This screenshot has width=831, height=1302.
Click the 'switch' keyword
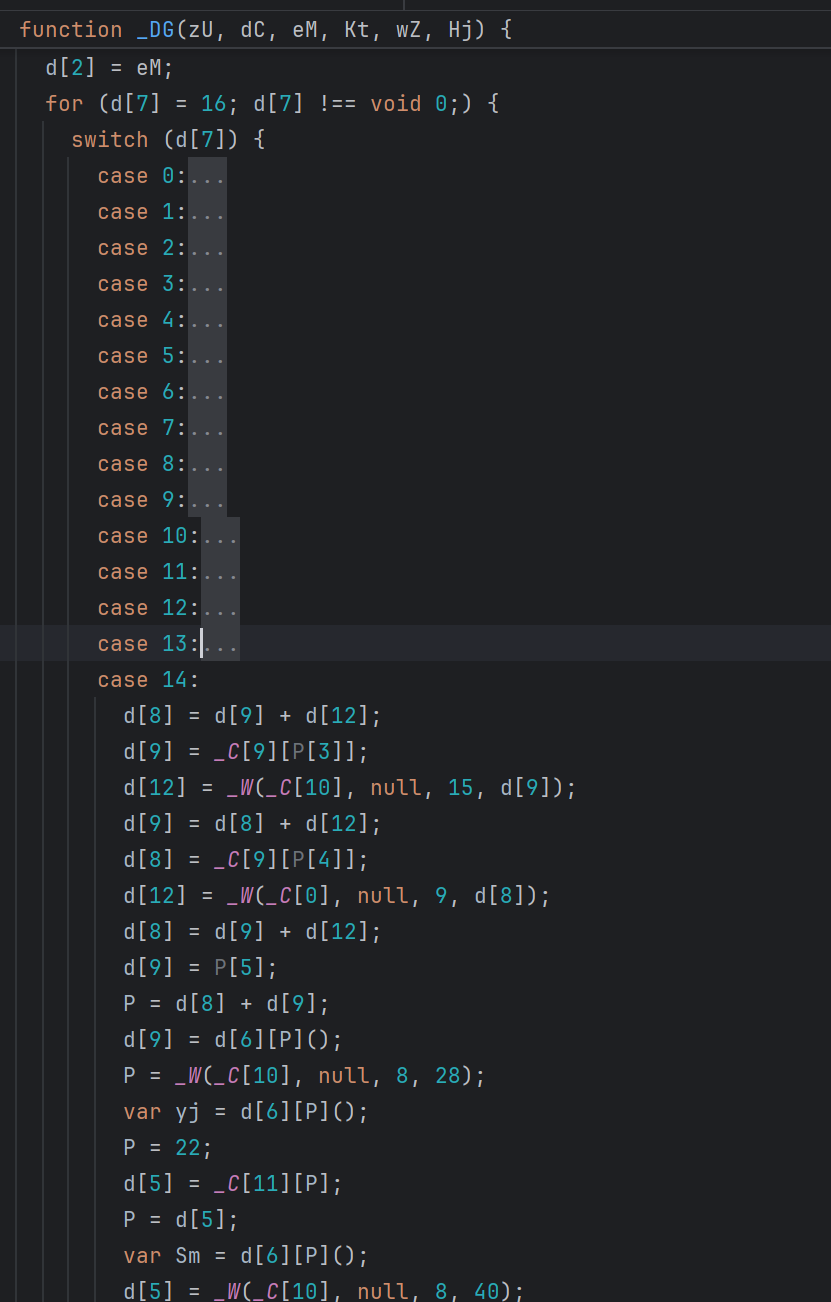pyautogui.click(x=110, y=140)
